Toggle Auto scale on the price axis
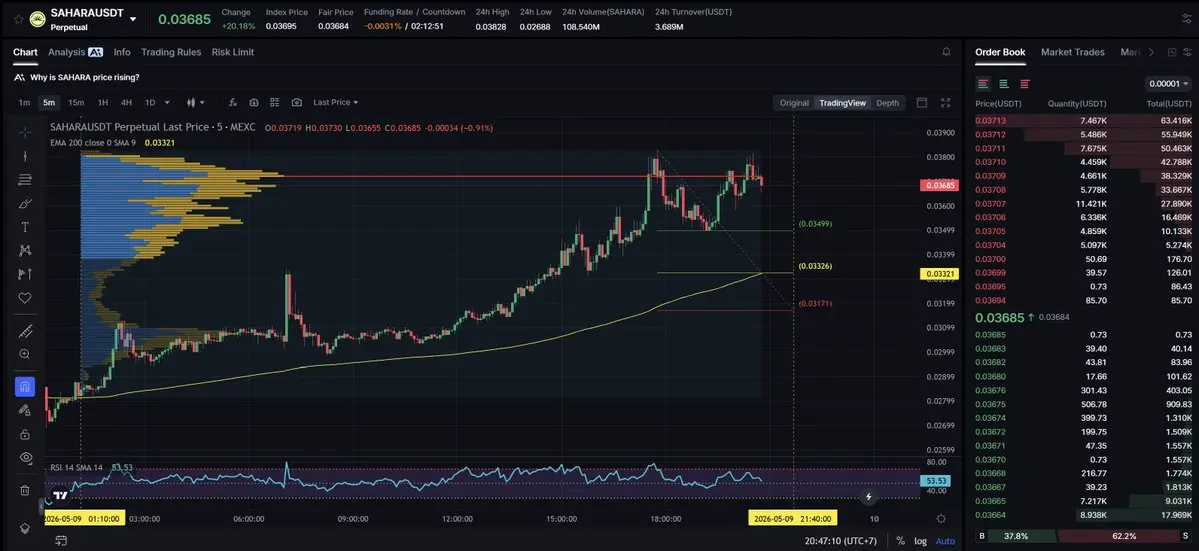The image size is (1199, 551). 945,541
